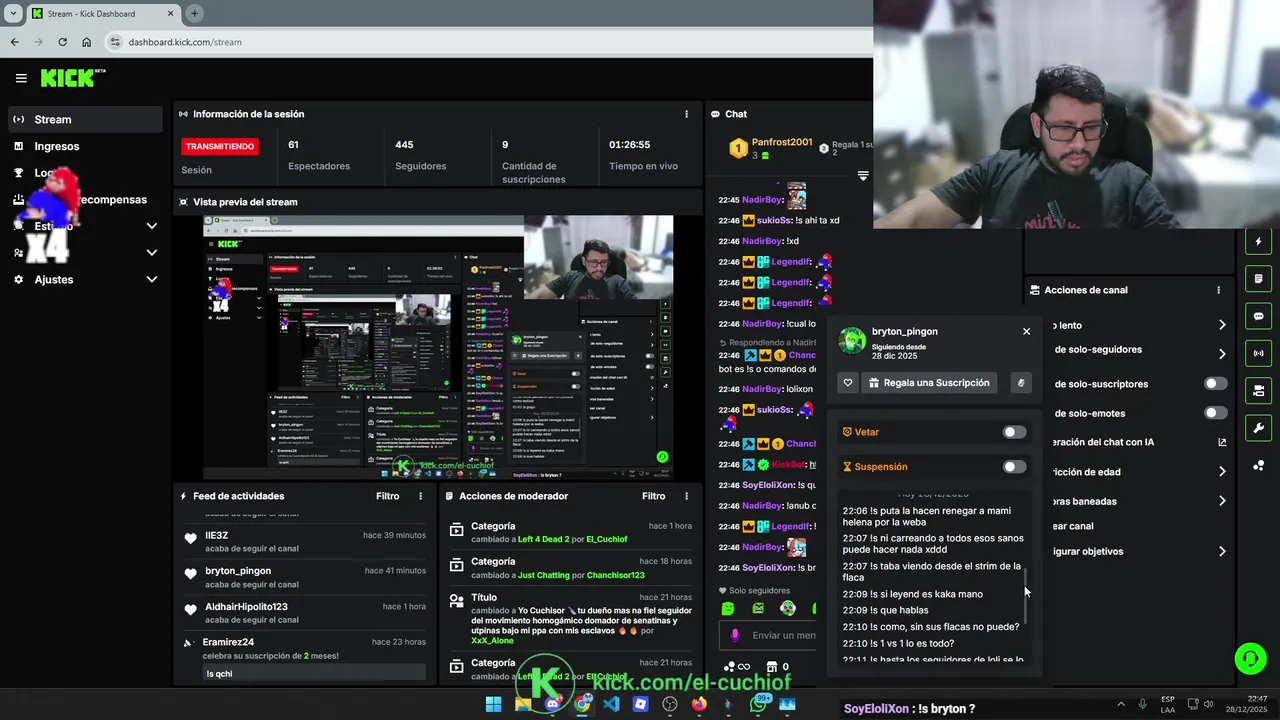This screenshot has height=720, width=1280.
Task: Open external link icon for chat con IA
Action: point(1222,442)
